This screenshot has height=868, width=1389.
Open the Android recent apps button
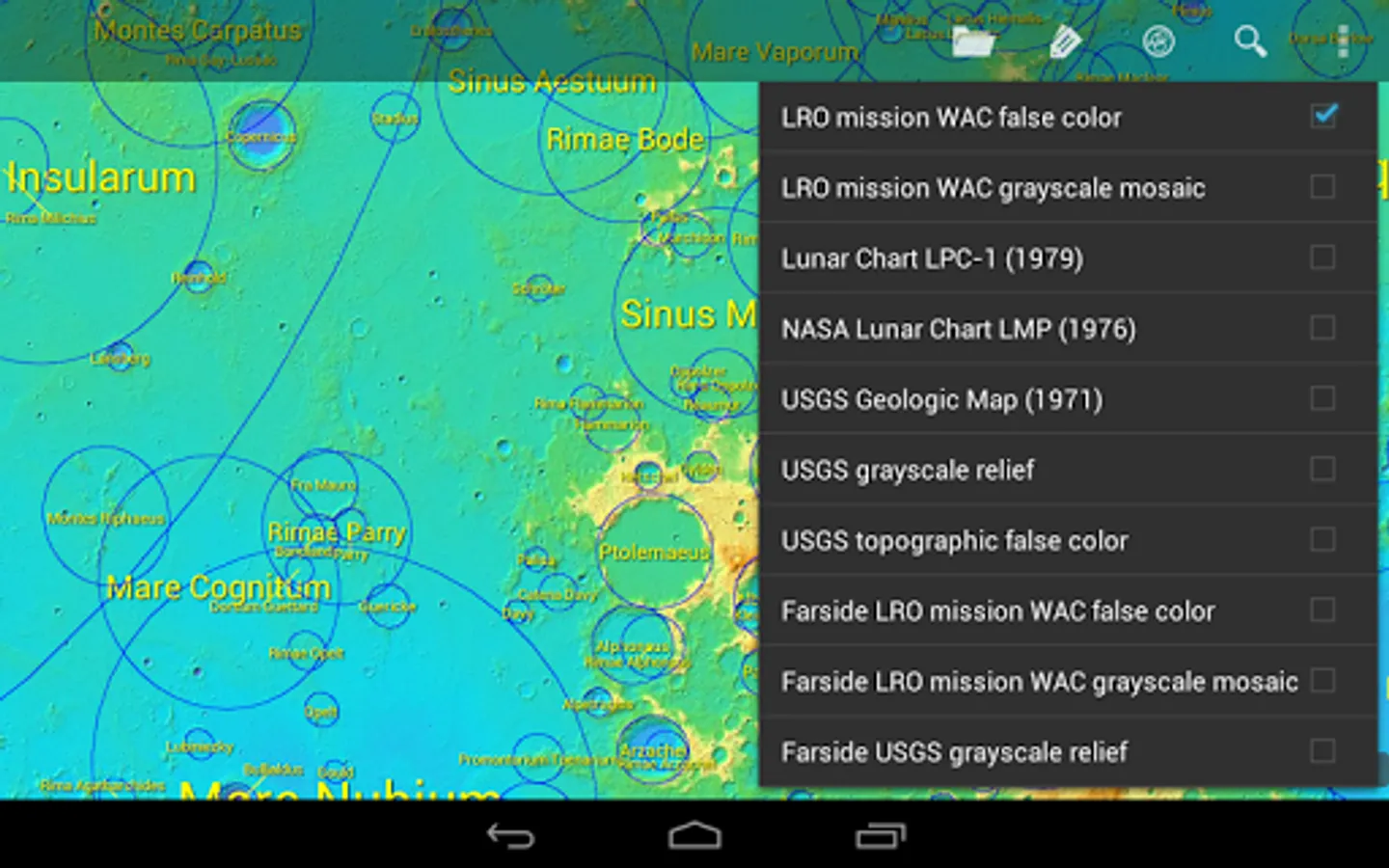coord(881,835)
